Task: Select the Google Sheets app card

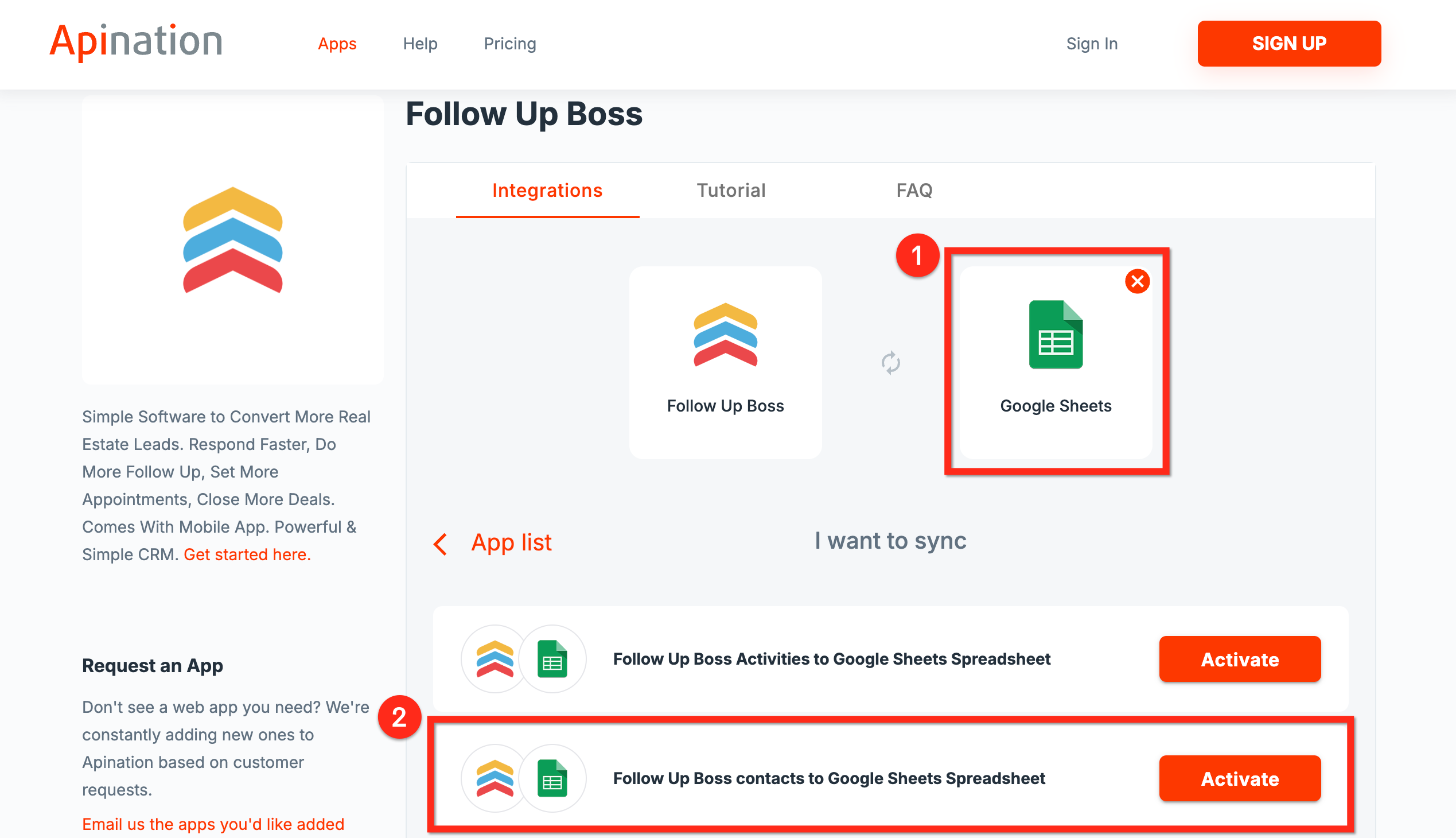Action: [1056, 363]
